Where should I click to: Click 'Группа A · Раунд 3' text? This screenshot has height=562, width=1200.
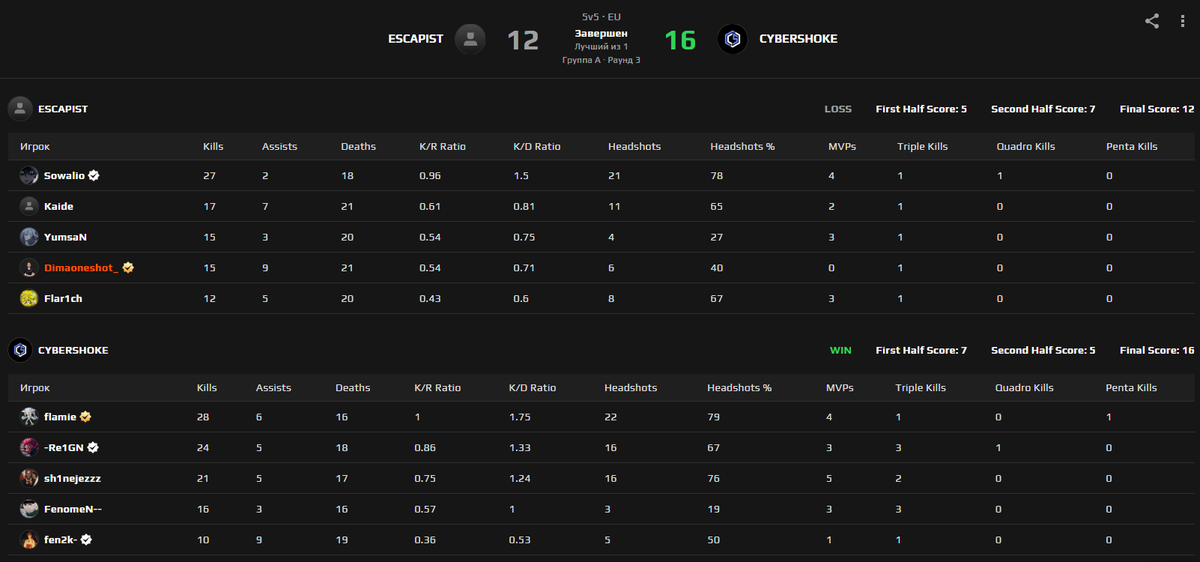tap(601, 60)
